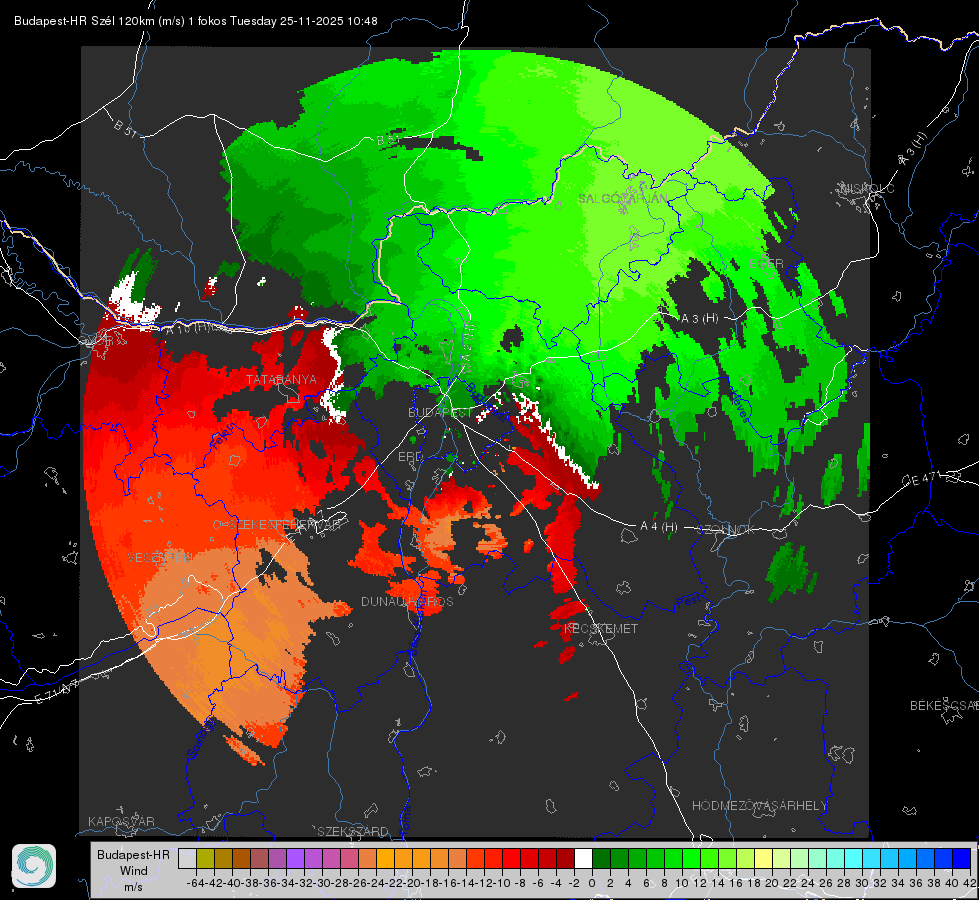Click the legend tick value 42
The height and width of the screenshot is (900, 979).
coord(970,883)
